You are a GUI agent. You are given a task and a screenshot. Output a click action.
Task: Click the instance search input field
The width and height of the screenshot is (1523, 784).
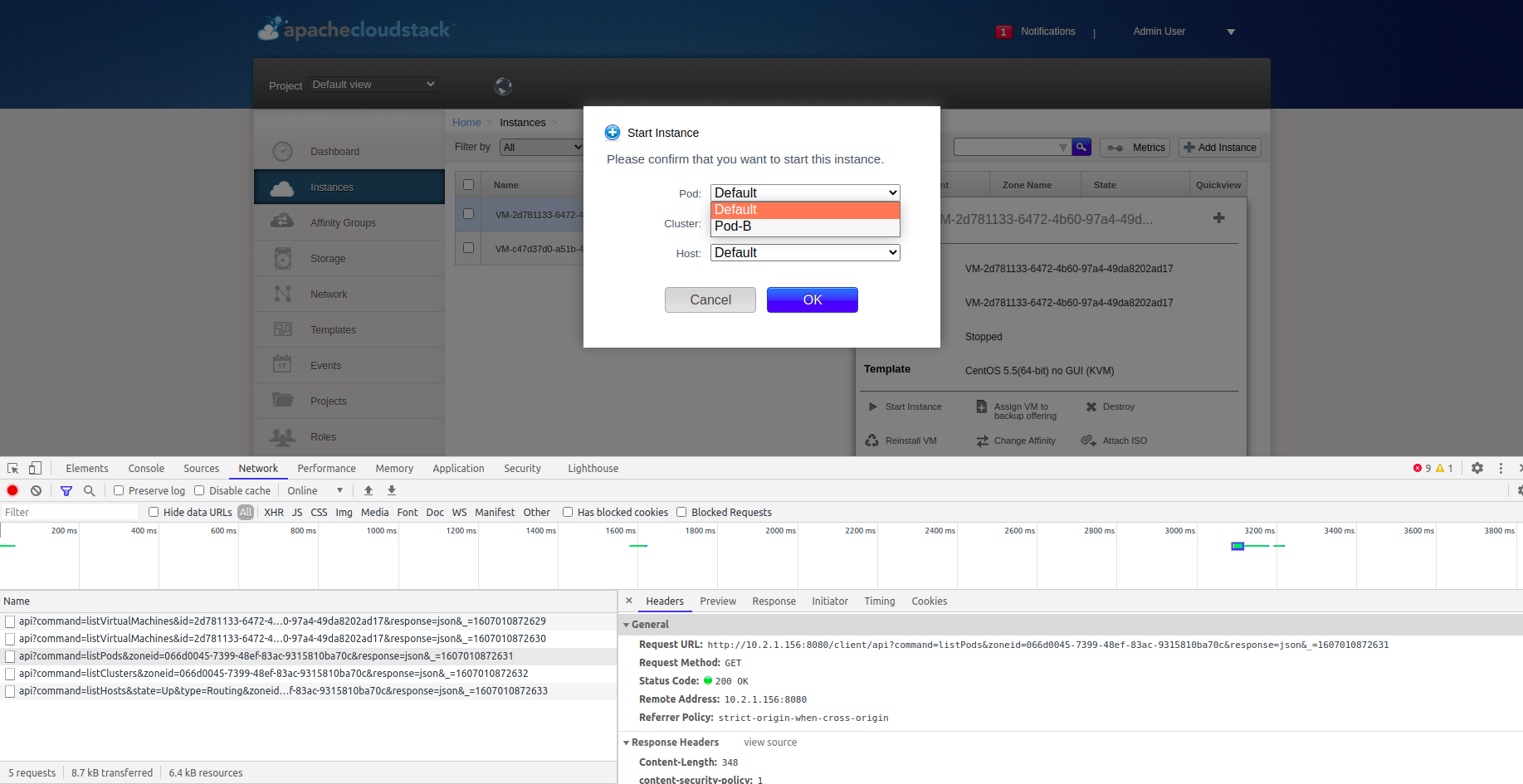point(1013,147)
